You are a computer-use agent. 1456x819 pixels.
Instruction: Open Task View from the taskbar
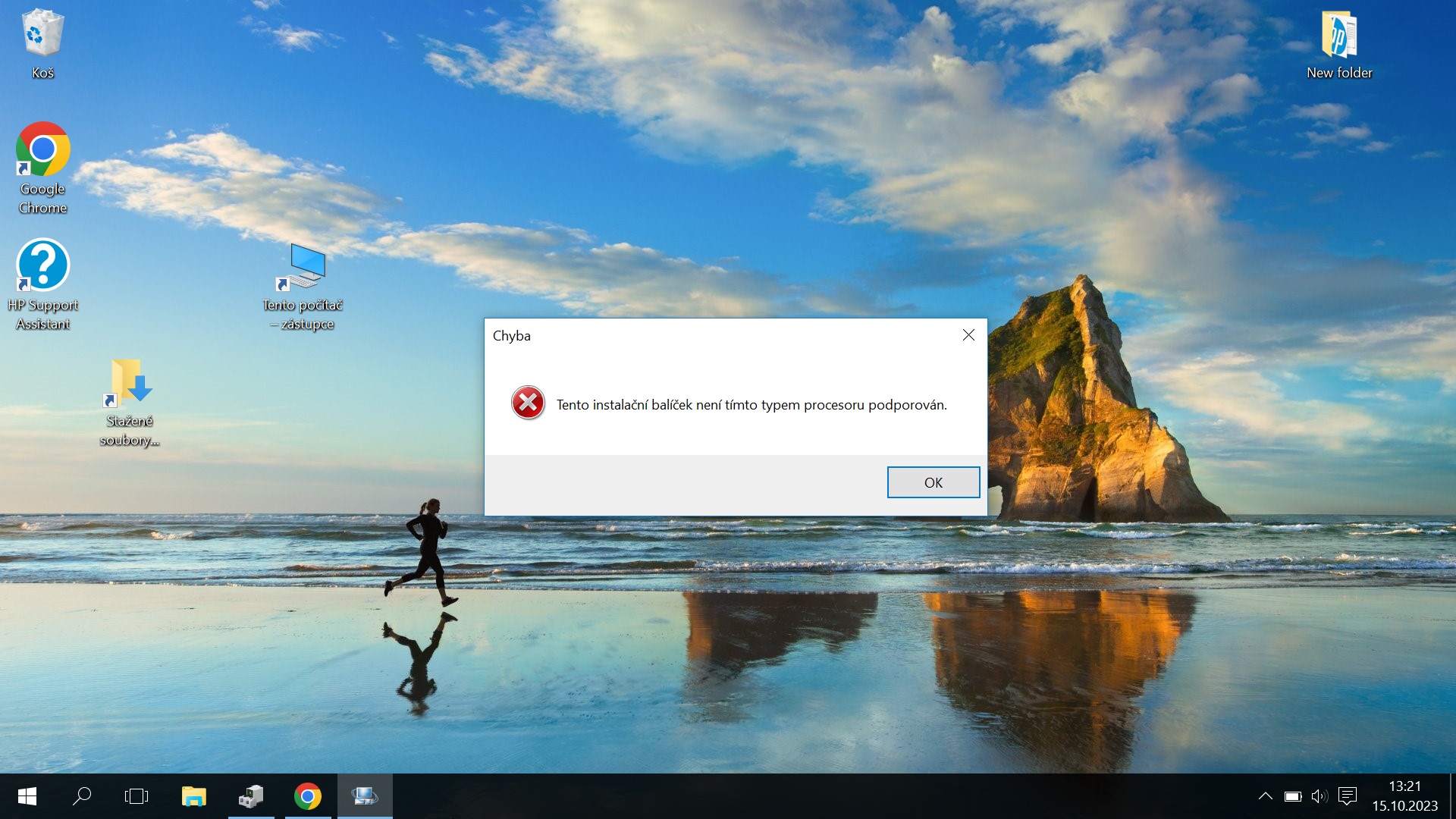point(136,796)
